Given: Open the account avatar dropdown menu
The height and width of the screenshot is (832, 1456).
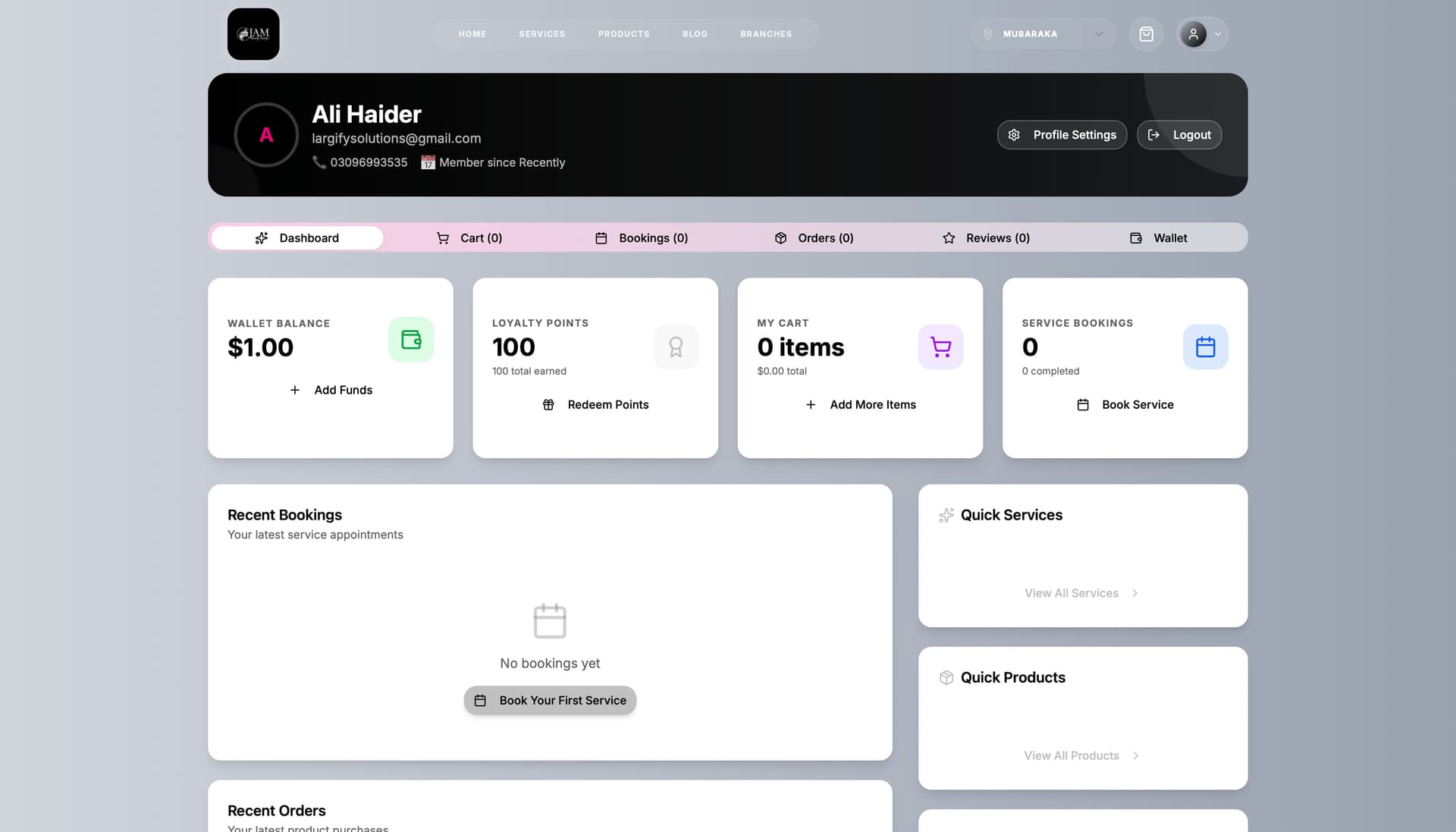Looking at the screenshot, I should [x=1201, y=33].
